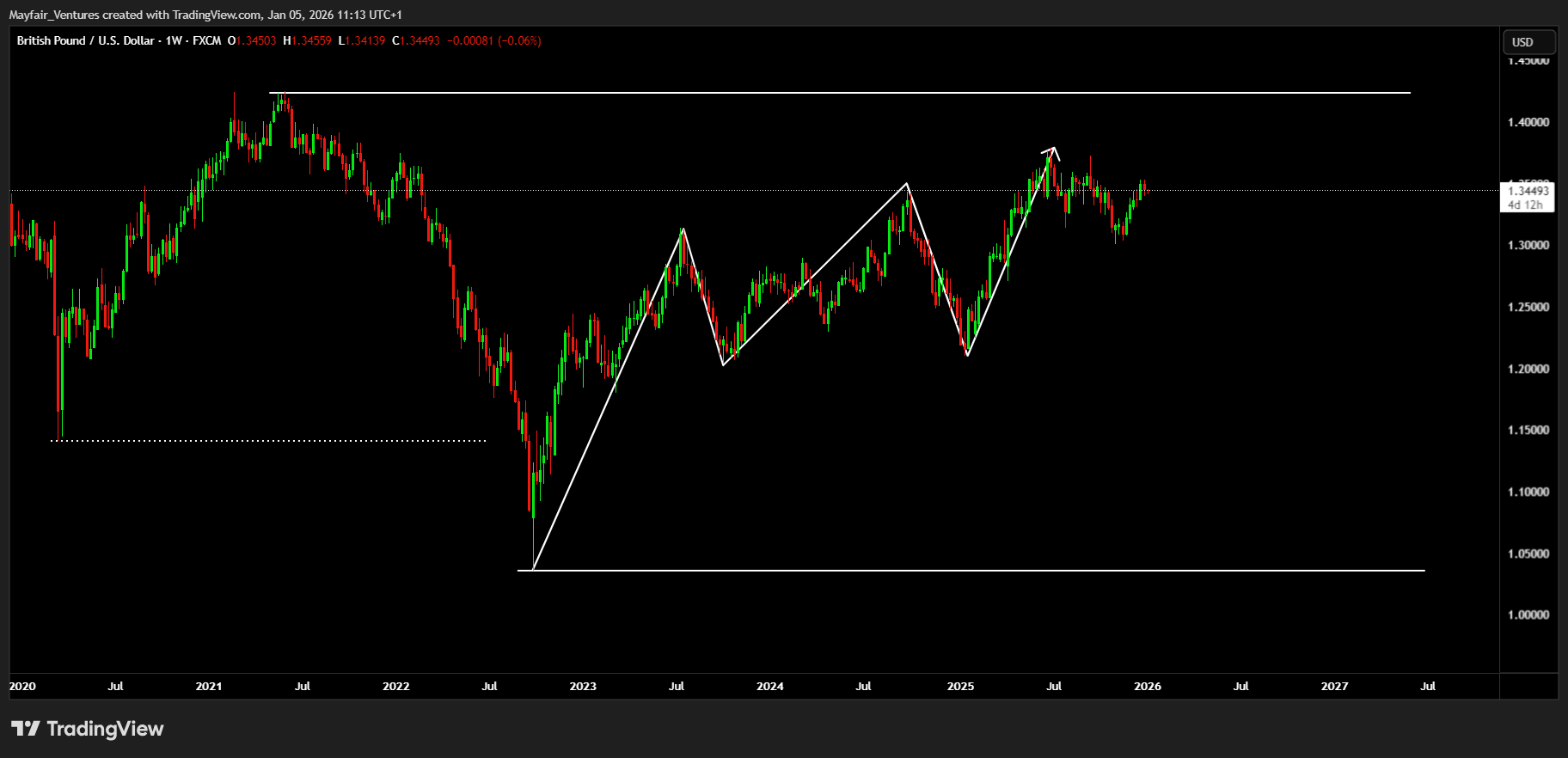Click the 1.40000 price axis label

1528,122
